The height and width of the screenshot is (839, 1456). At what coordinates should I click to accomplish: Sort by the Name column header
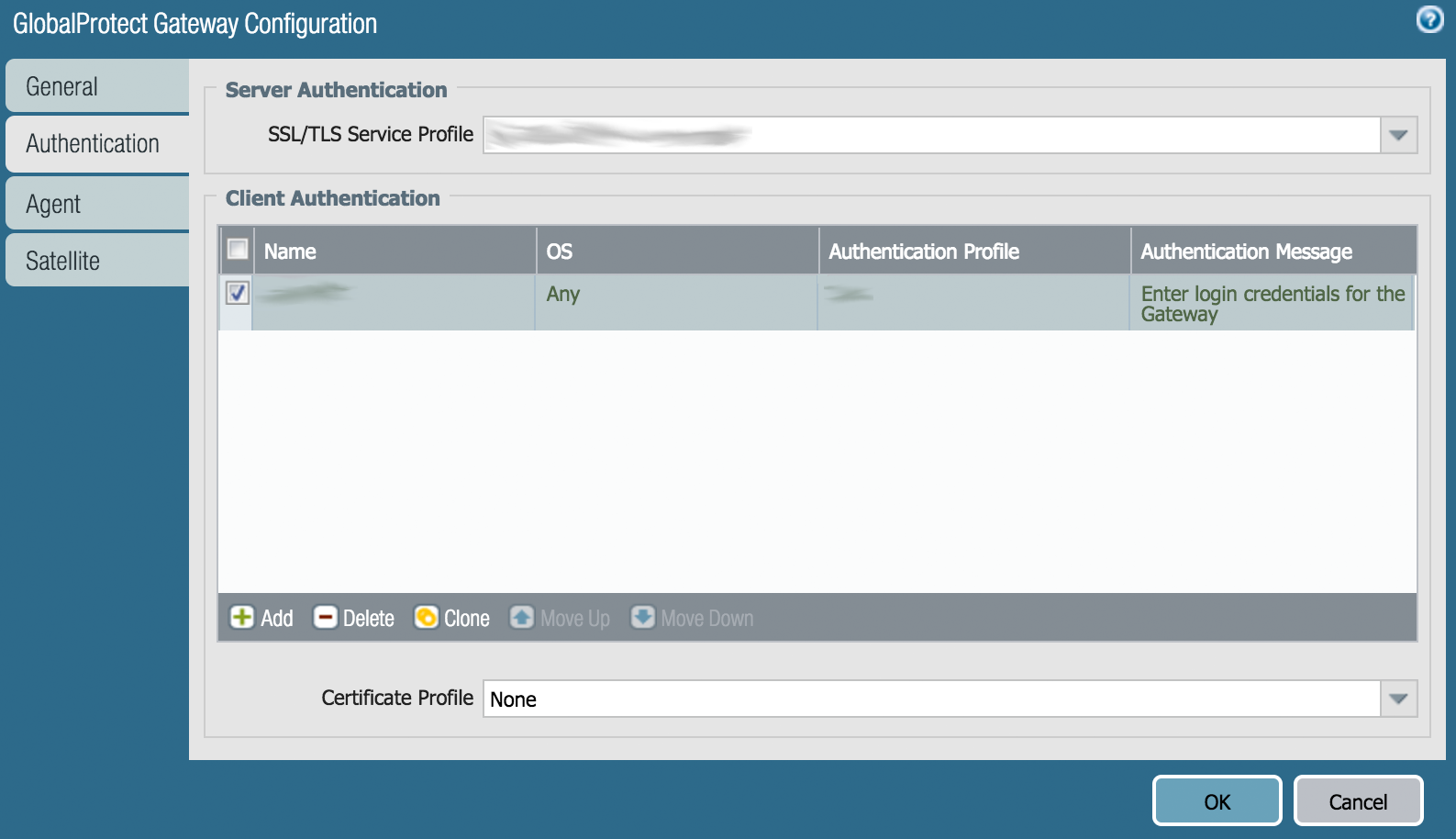coord(395,251)
